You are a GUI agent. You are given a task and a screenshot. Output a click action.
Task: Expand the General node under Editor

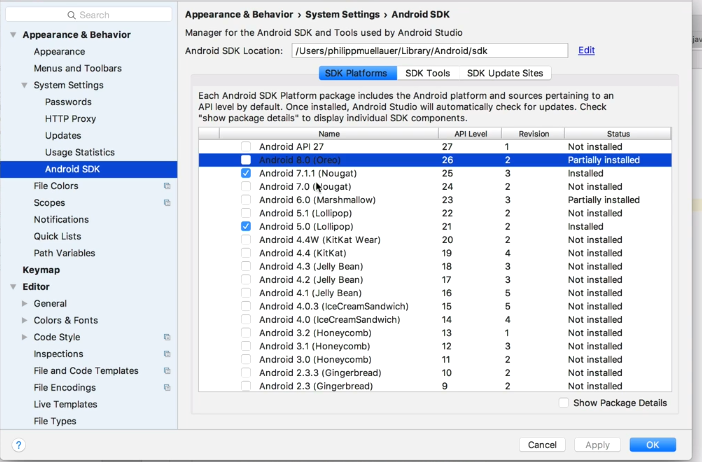(25, 304)
